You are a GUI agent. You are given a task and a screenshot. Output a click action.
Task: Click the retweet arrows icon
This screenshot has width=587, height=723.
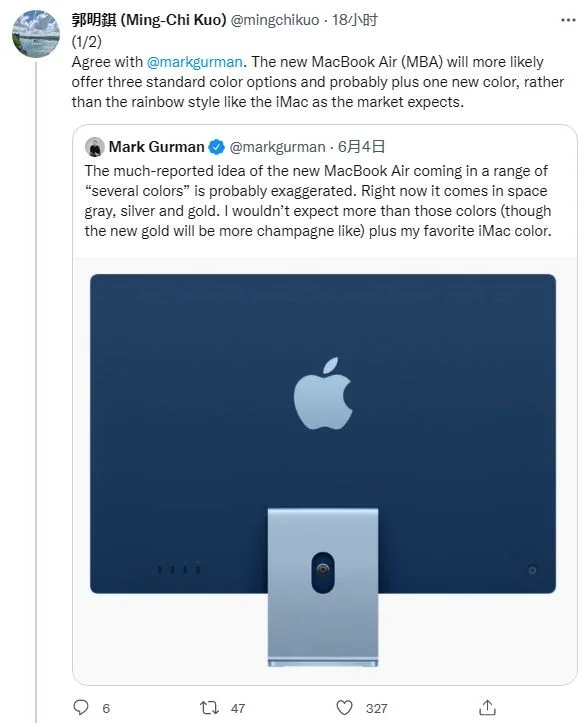click(209, 707)
